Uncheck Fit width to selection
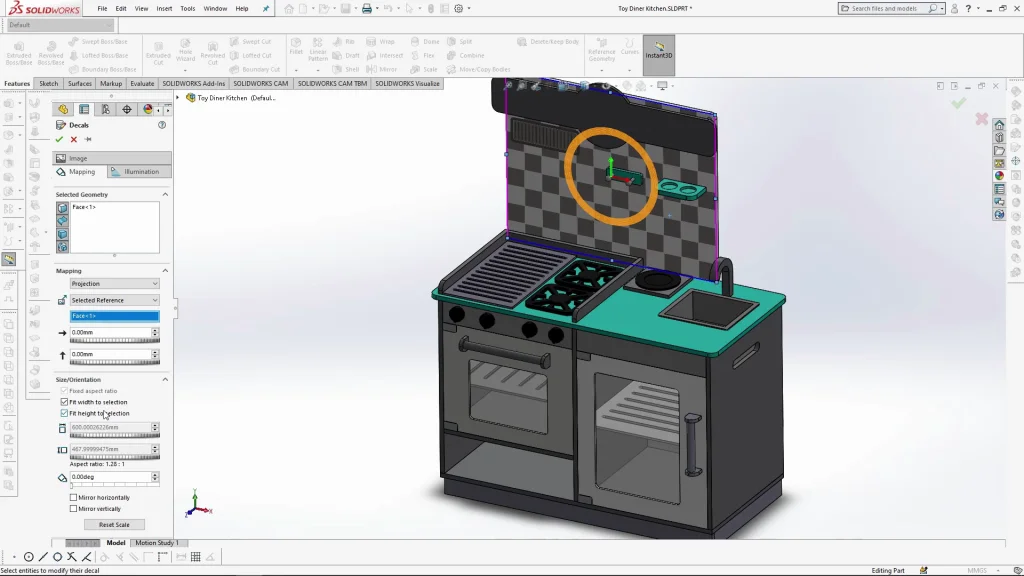The width and height of the screenshot is (1024, 576). [x=65, y=402]
